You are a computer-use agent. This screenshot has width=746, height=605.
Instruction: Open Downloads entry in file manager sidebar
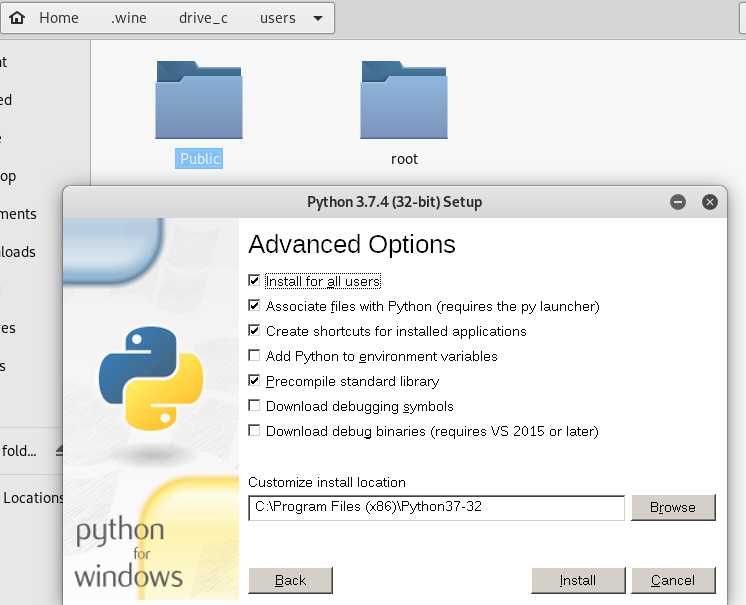click(x=18, y=252)
